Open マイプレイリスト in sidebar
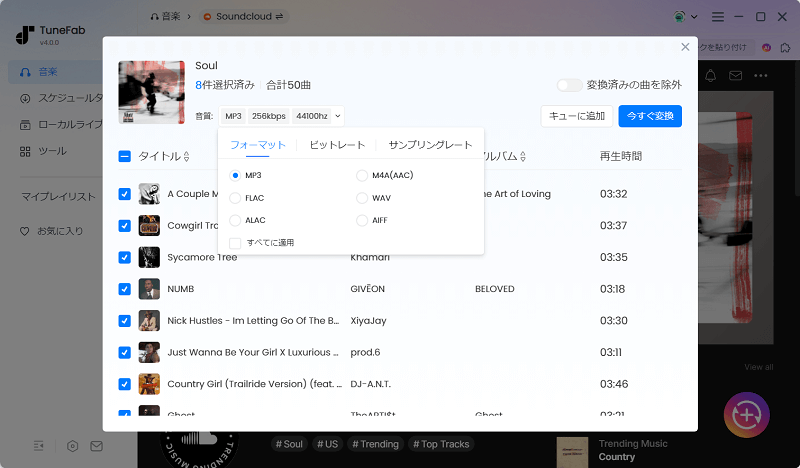The height and width of the screenshot is (468, 800). click(x=59, y=196)
